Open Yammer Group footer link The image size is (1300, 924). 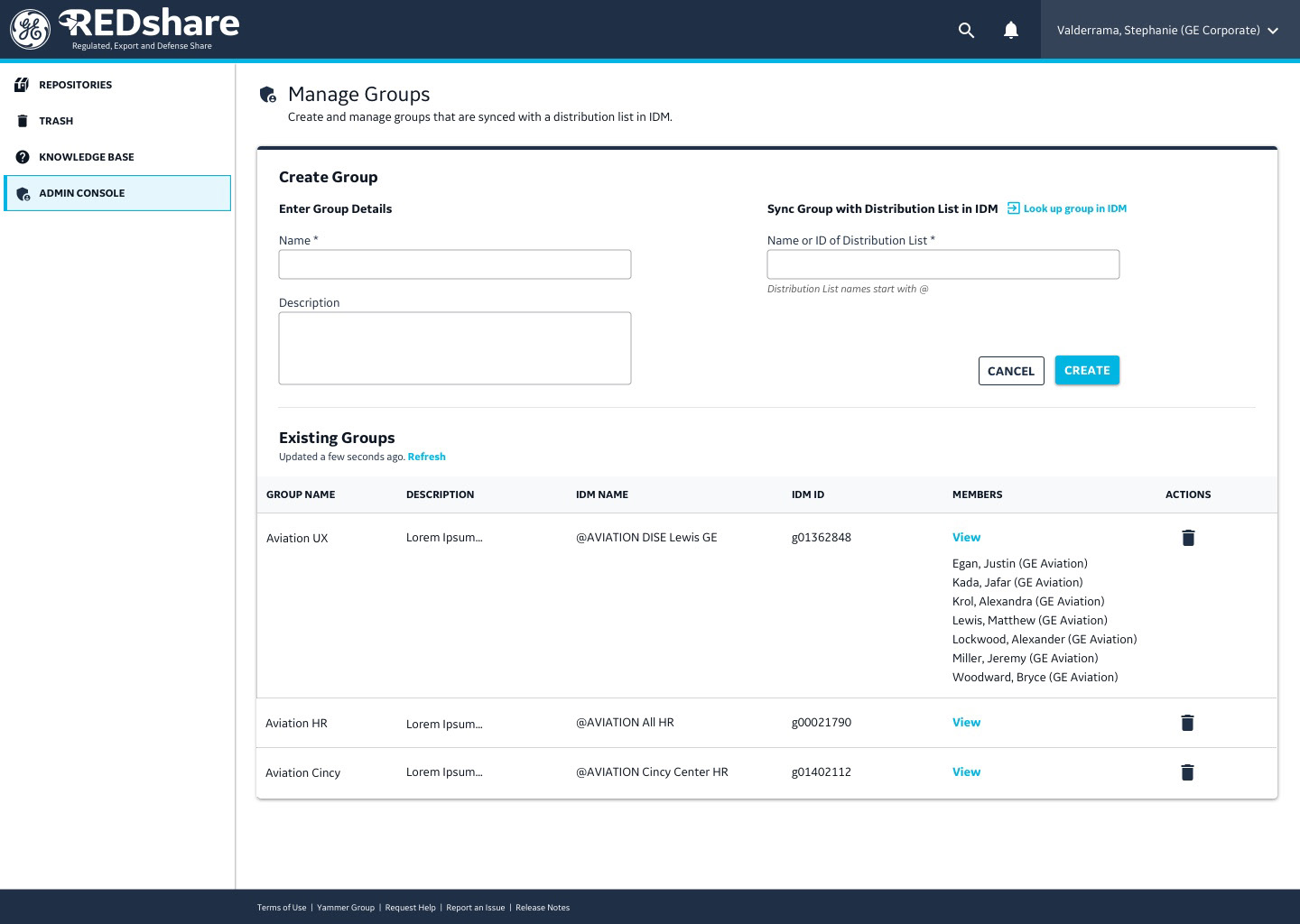pos(346,908)
